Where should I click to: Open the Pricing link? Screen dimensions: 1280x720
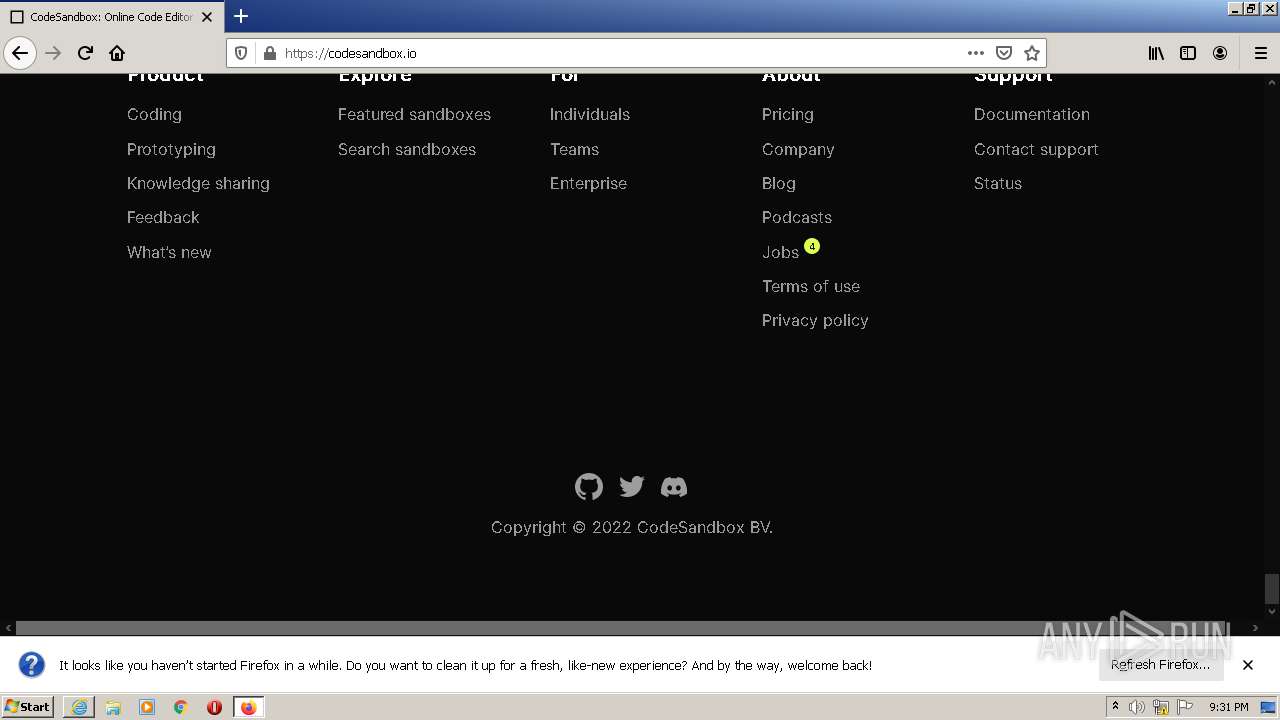[x=788, y=114]
